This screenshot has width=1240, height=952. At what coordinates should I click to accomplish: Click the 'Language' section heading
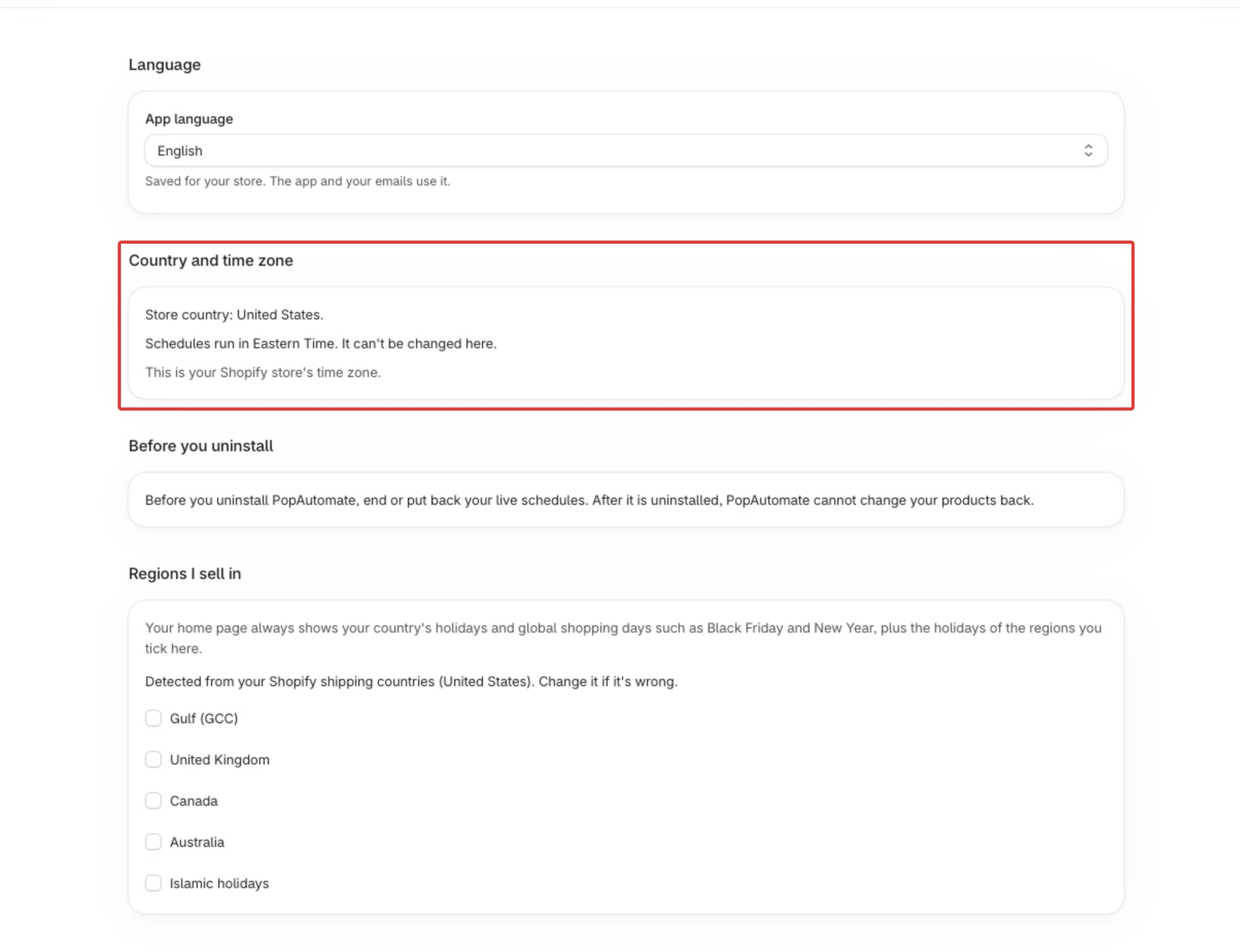tap(165, 65)
